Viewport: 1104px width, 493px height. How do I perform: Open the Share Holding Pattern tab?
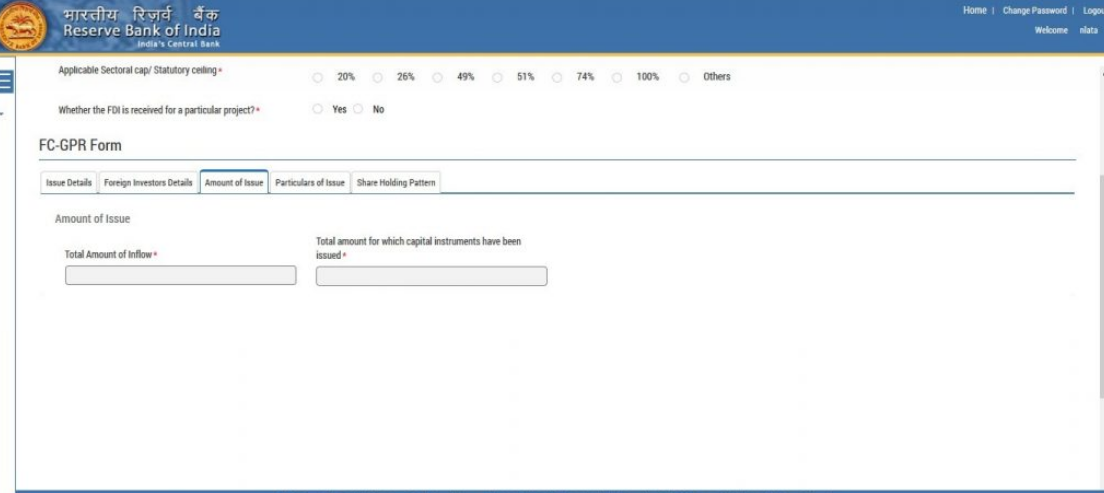[396, 182]
